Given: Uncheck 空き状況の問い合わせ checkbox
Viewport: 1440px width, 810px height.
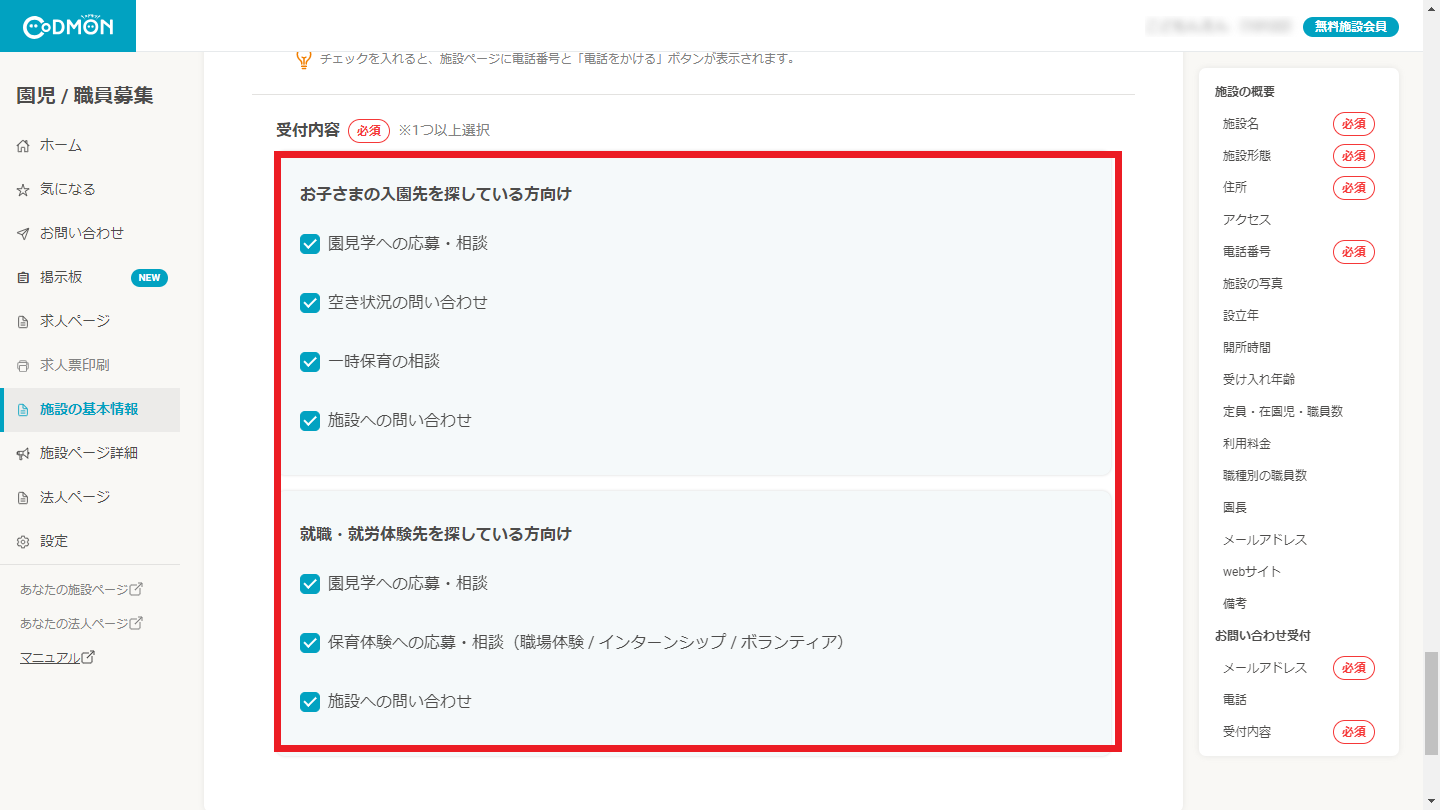Looking at the screenshot, I should [x=310, y=303].
